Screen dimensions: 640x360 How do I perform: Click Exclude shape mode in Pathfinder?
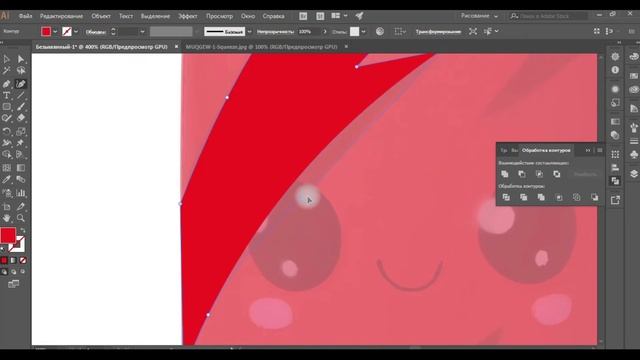pos(557,174)
